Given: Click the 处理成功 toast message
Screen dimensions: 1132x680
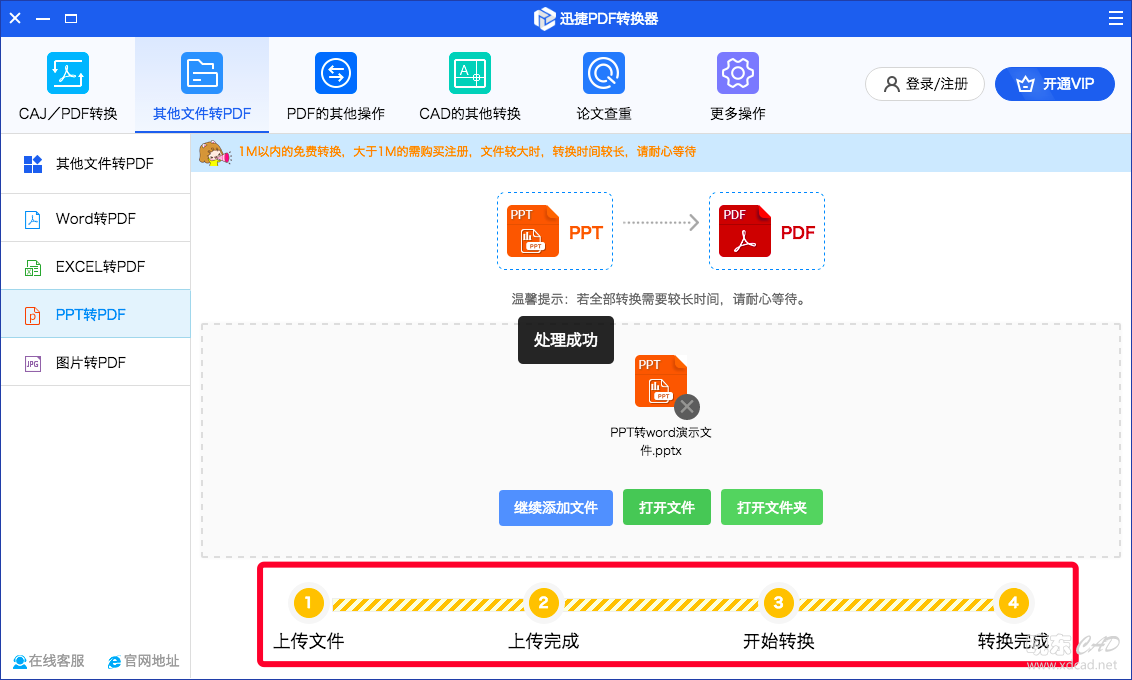Looking at the screenshot, I should pyautogui.click(x=566, y=340).
